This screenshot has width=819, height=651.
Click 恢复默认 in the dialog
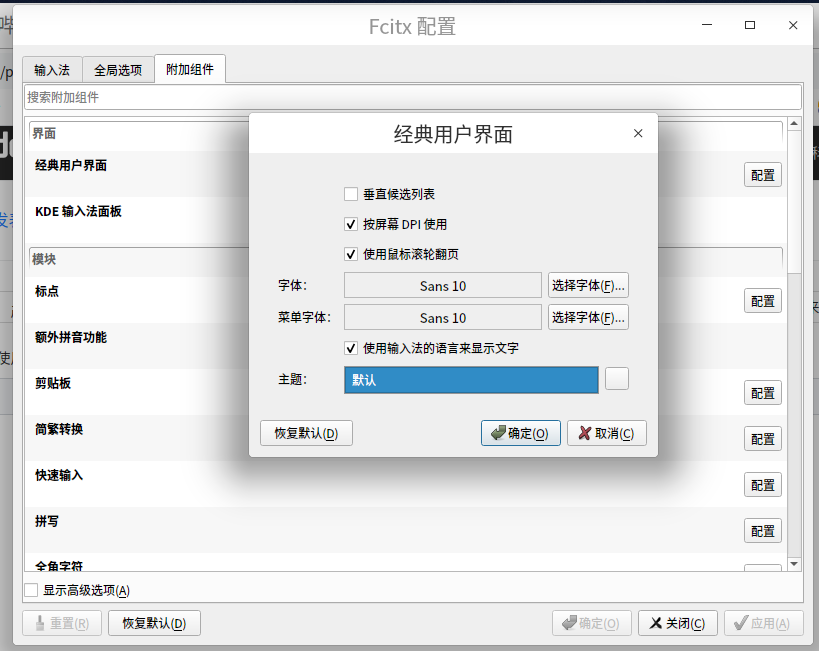[306, 434]
